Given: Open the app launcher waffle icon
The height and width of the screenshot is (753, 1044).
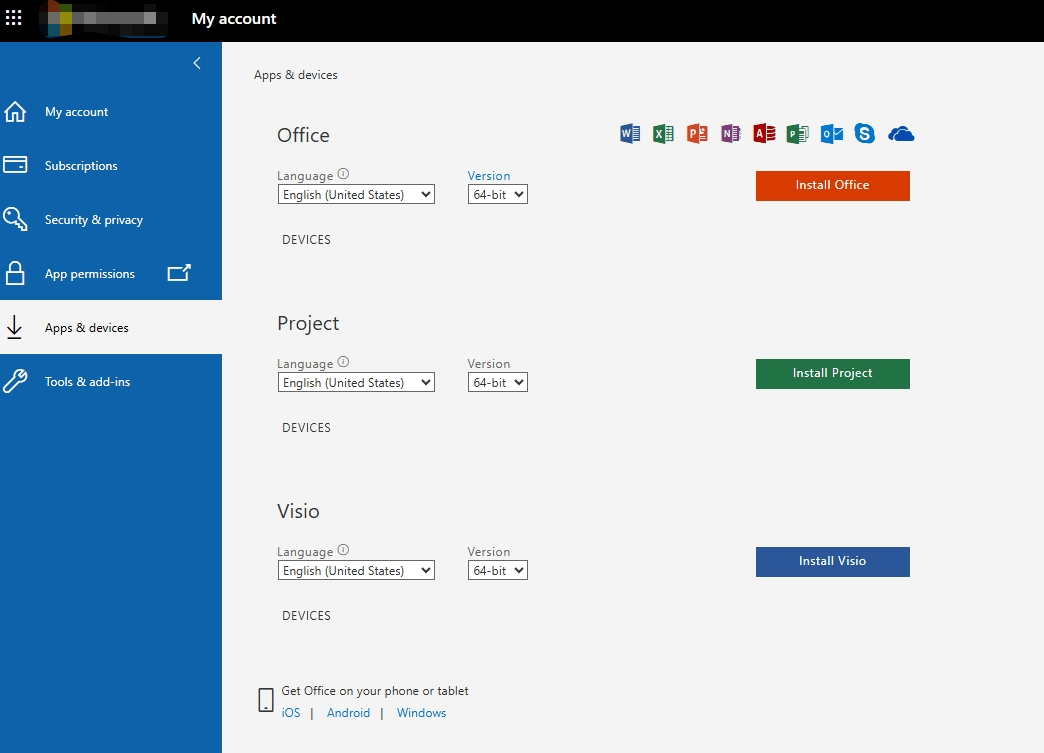Looking at the screenshot, I should (13, 17).
